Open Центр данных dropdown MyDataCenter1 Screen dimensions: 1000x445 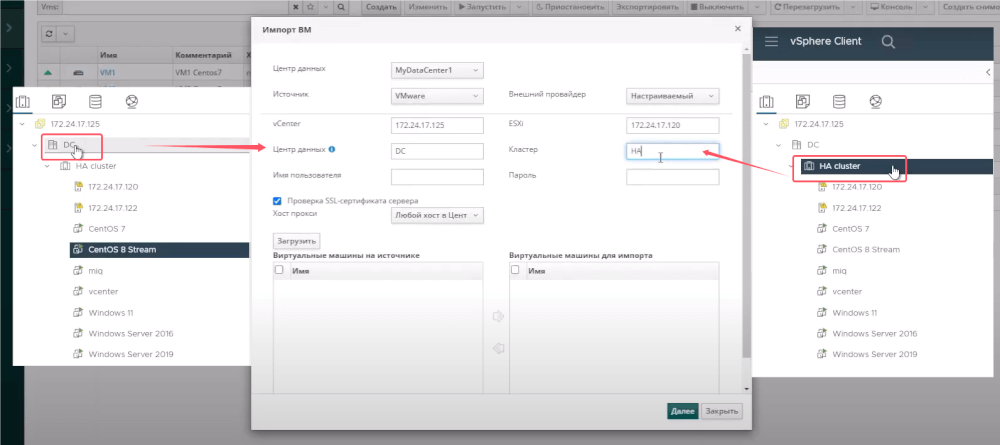(438, 70)
